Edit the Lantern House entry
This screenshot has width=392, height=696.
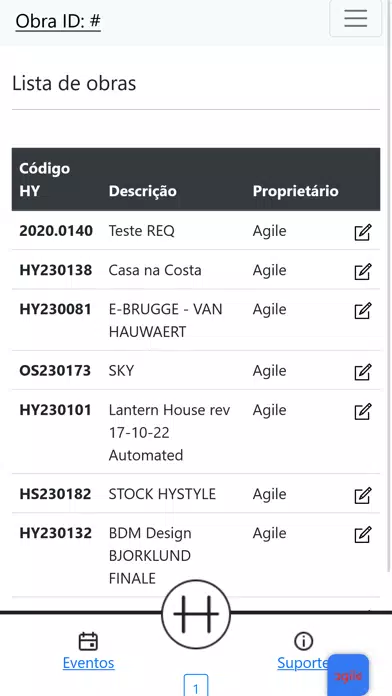tap(362, 411)
